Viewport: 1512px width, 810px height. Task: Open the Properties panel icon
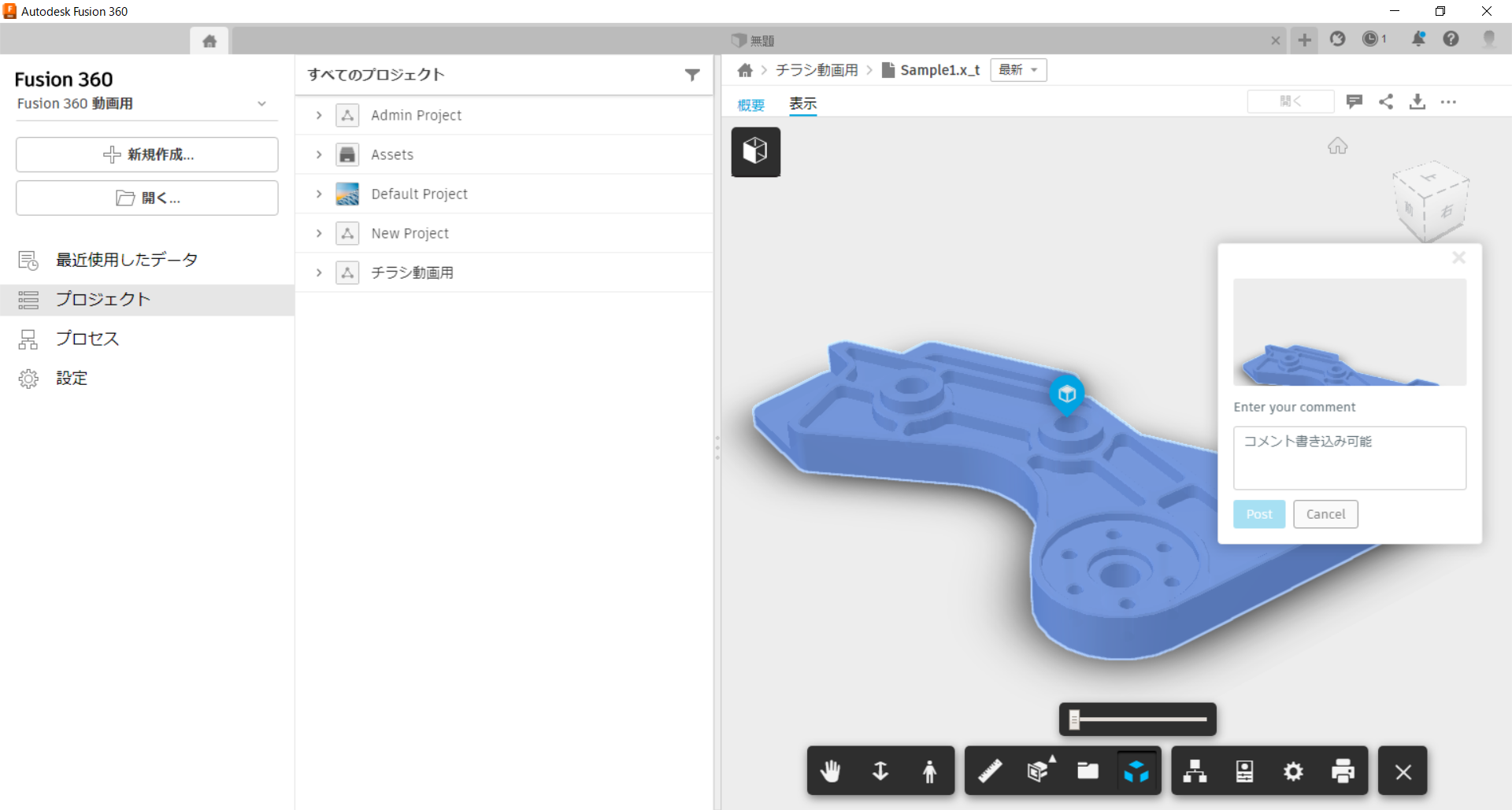1244,771
